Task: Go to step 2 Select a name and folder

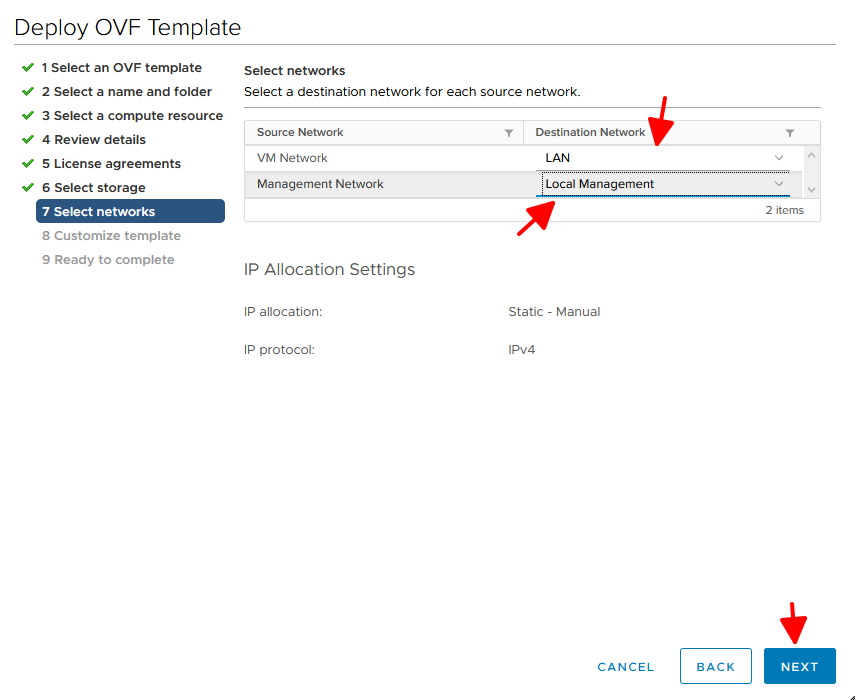Action: coord(126,92)
